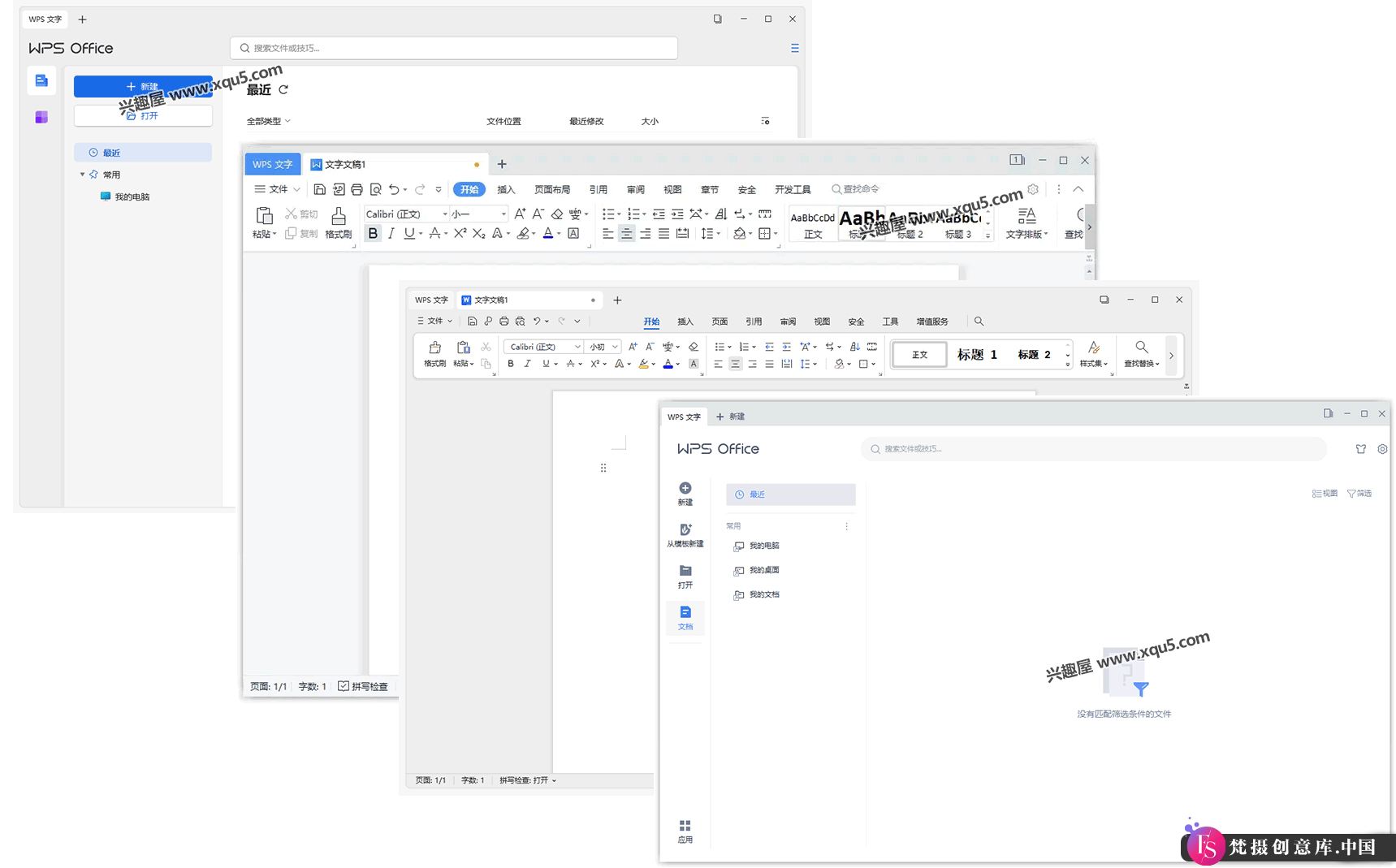Click 筛选 filter button in front window
Image resolution: width=1396 pixels, height=868 pixels.
1359,494
